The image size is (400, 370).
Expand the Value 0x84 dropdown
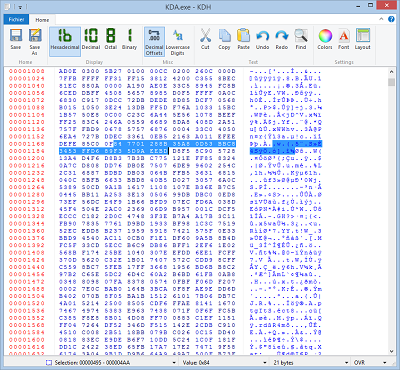pos(265,362)
